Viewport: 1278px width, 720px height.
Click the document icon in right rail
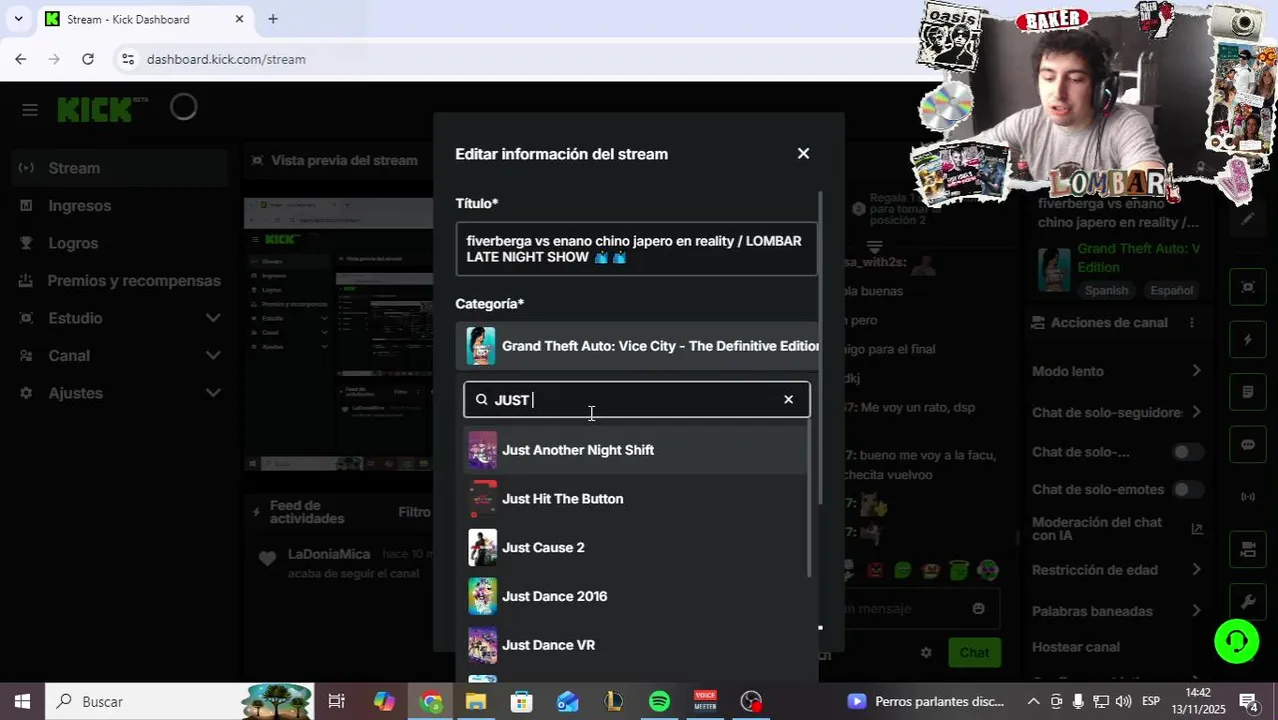click(1248, 392)
